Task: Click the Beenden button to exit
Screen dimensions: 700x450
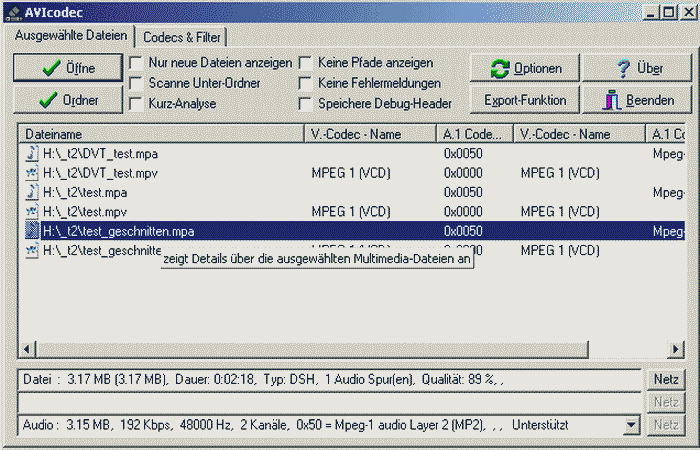Action: [636, 101]
